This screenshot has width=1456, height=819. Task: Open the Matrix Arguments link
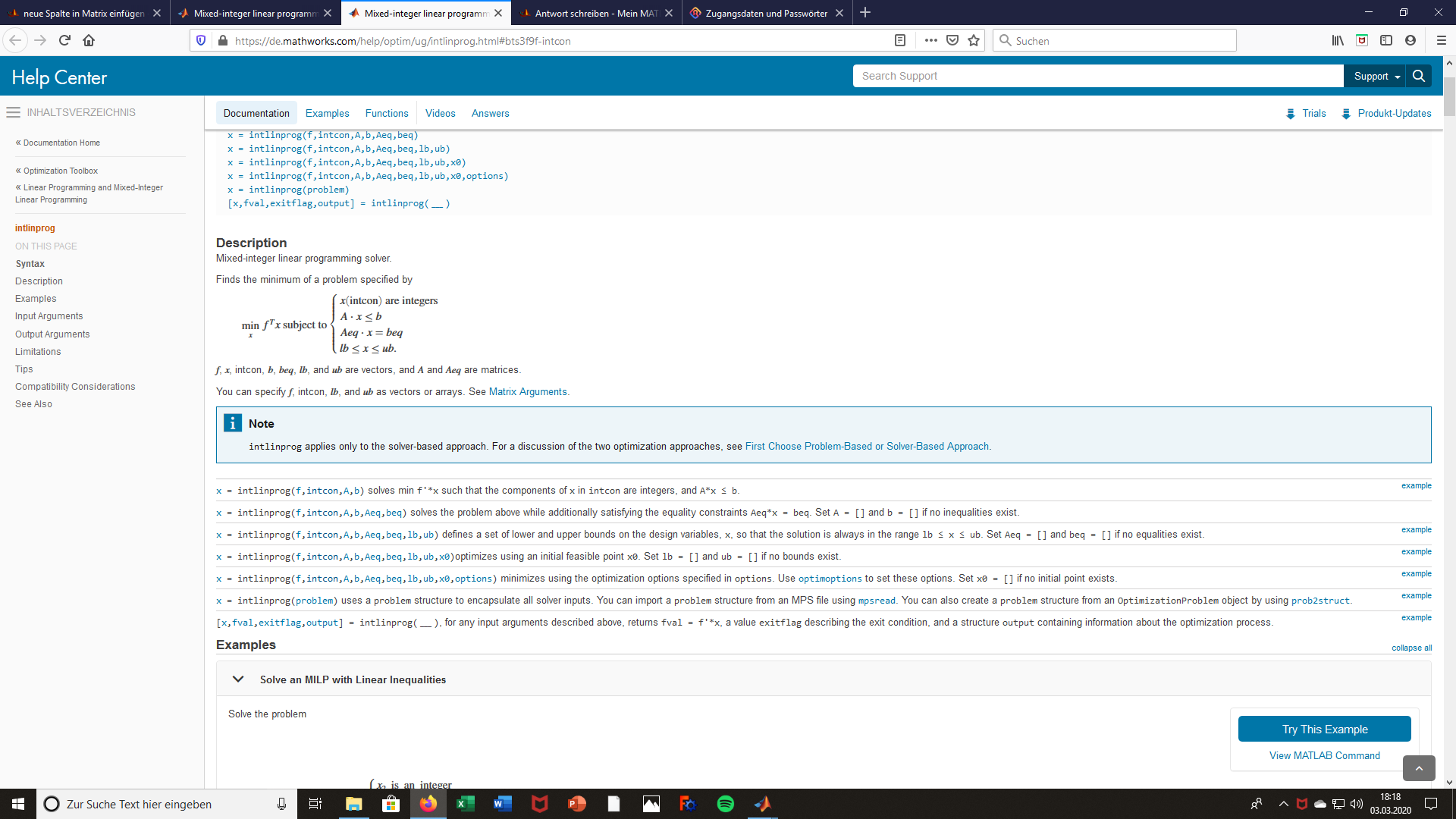(x=528, y=392)
